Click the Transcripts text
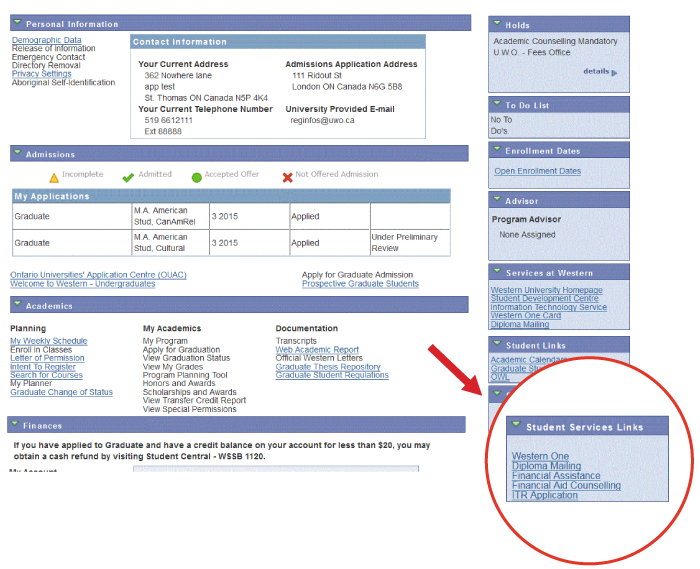Image resolution: width=700 pixels, height=569 pixels. pos(296,341)
